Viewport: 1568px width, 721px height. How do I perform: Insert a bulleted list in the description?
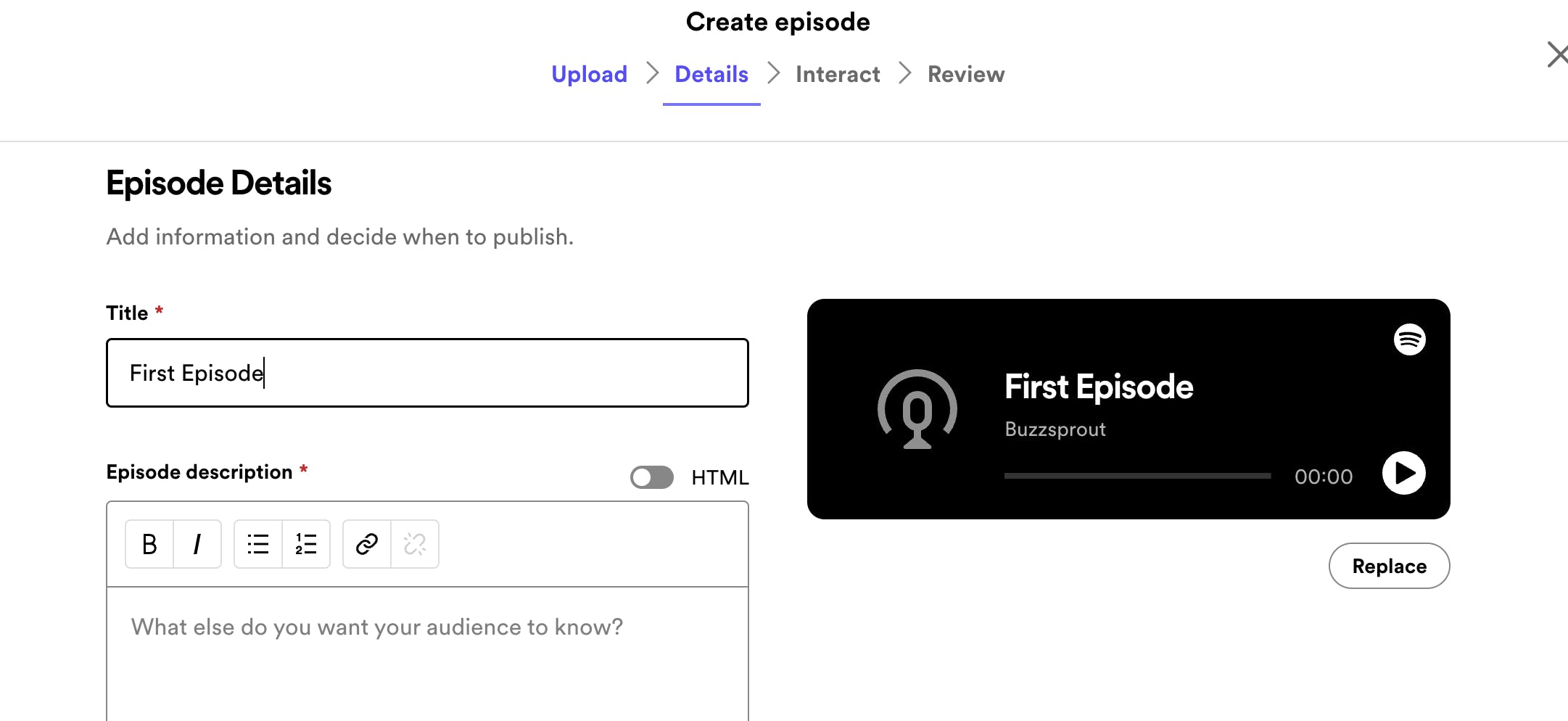pos(257,543)
